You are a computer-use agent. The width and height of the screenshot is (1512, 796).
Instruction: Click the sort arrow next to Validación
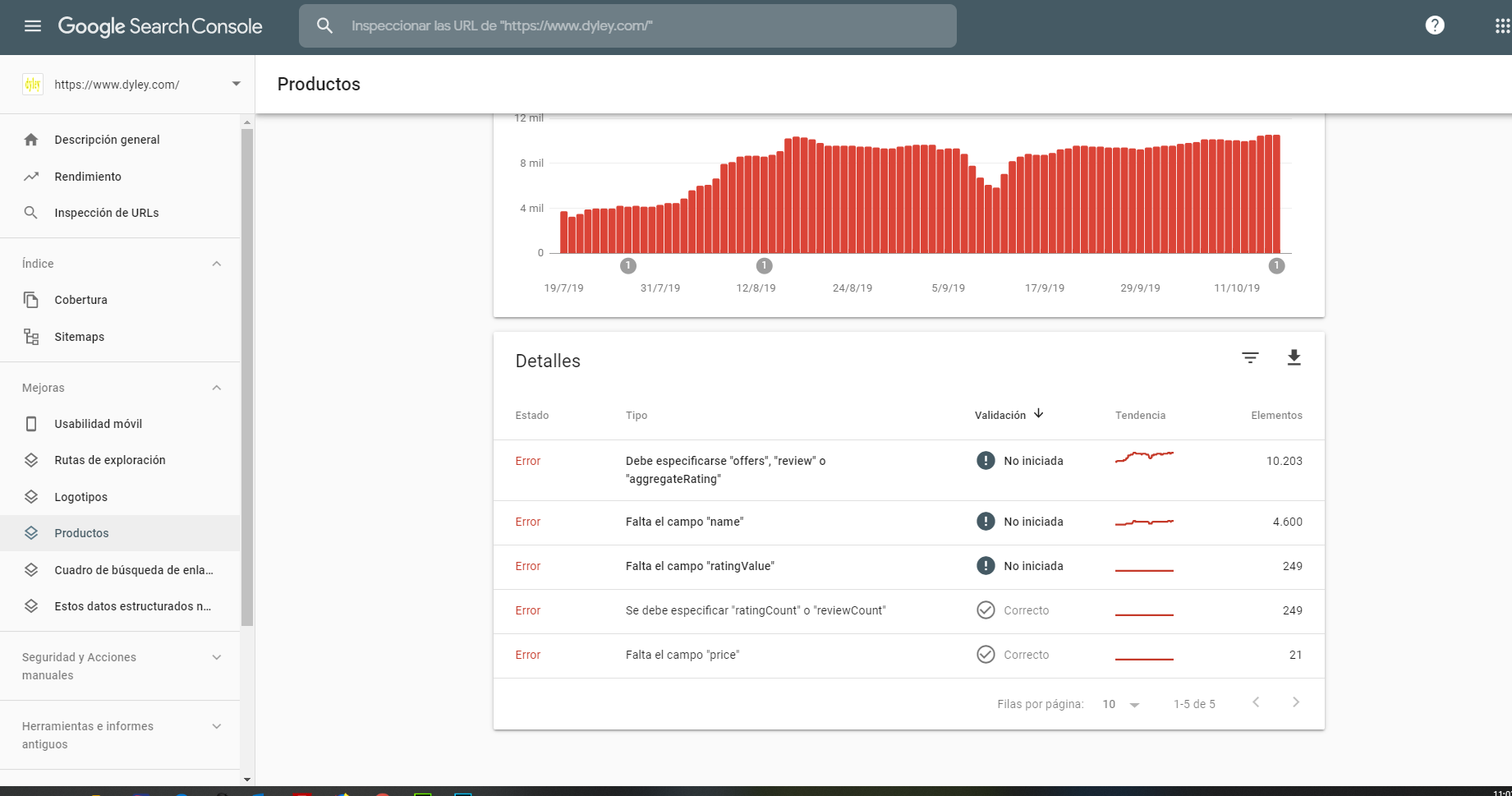[1039, 414]
